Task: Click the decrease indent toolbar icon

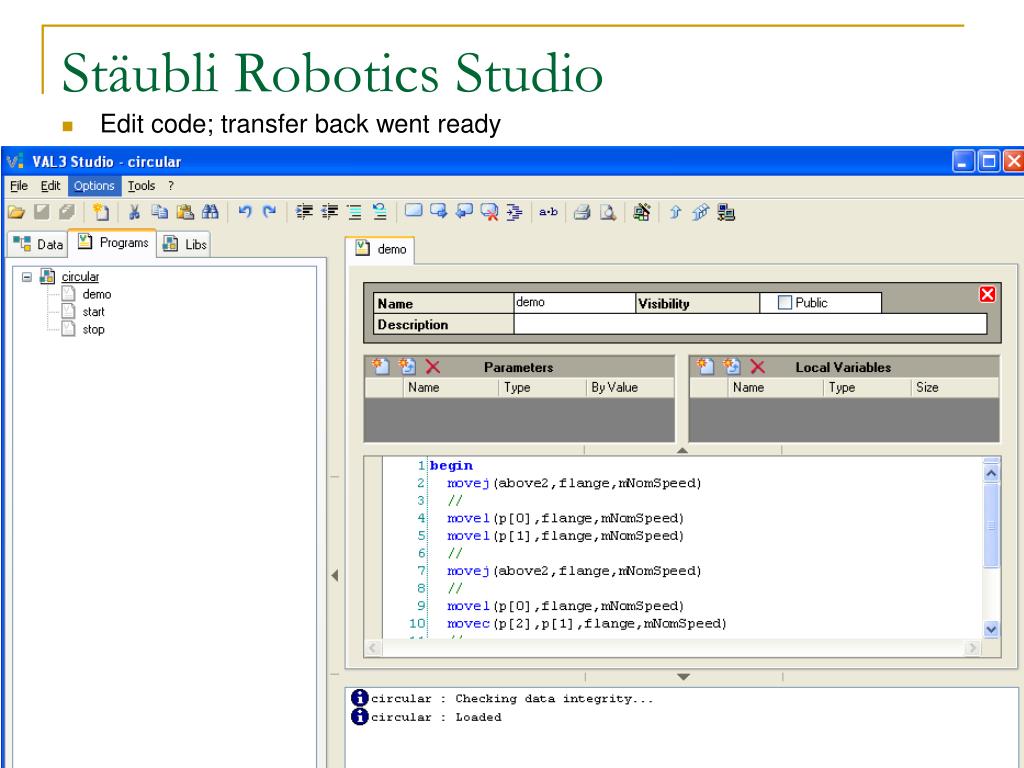Action: point(330,212)
